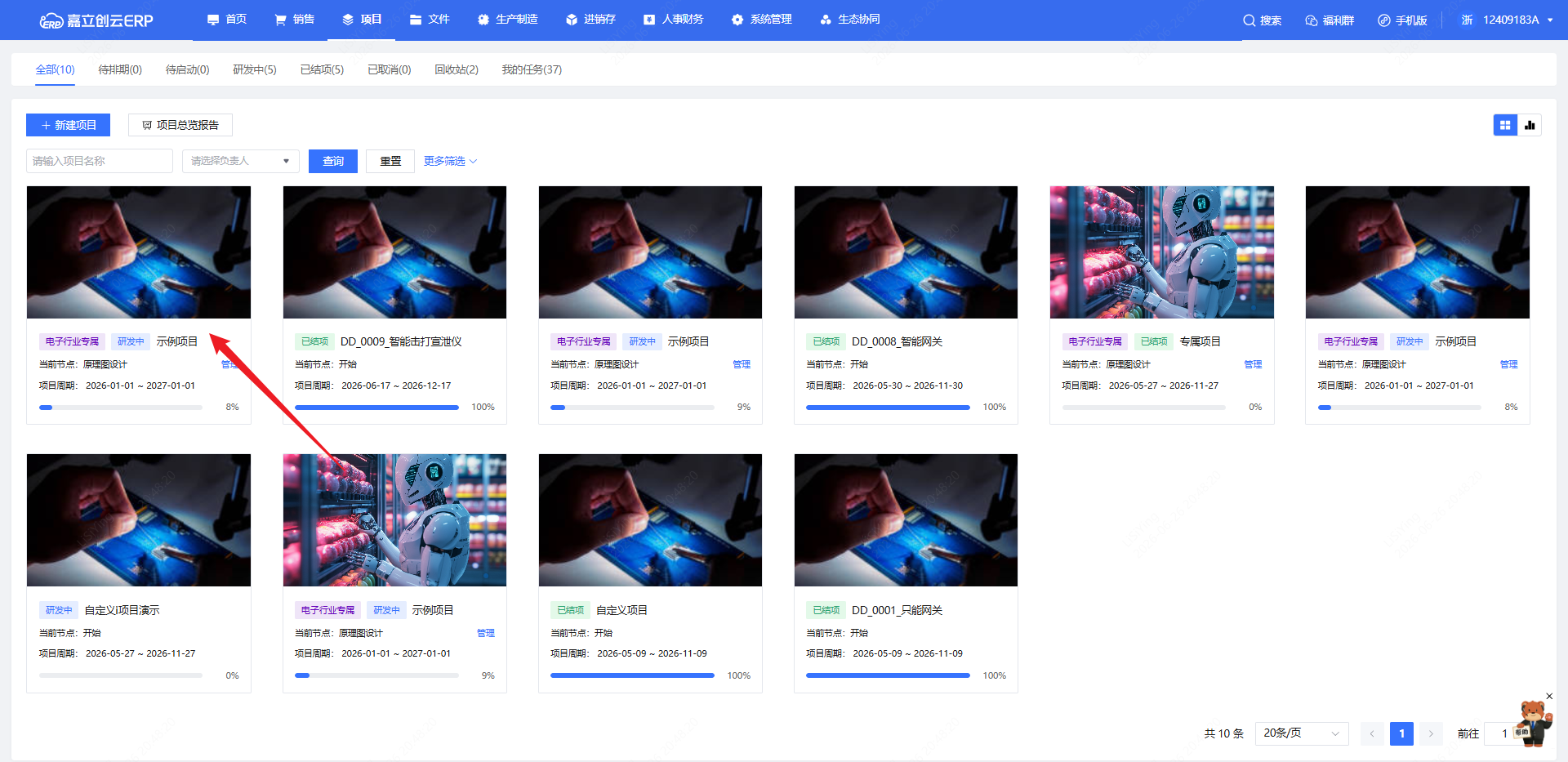Viewport: 1568px width, 762px height.
Task: Click the DD_0008_智能网关 title text
Action: [x=897, y=341]
